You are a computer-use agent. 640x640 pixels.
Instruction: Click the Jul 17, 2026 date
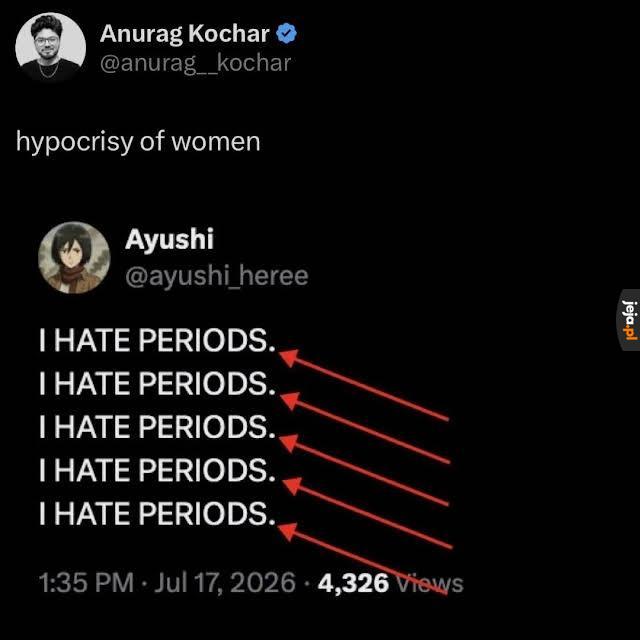click(225, 582)
